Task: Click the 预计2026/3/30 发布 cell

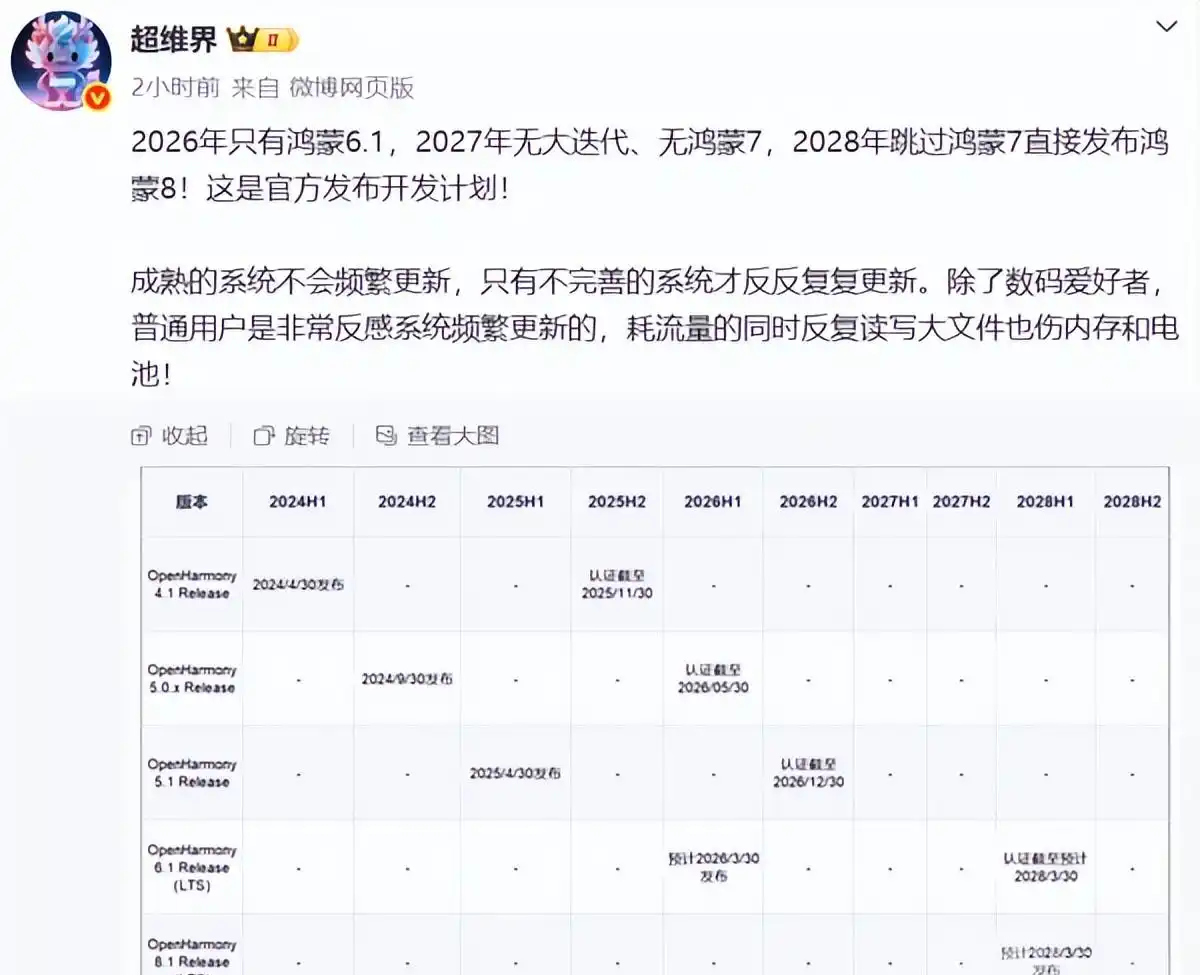Action: click(x=712, y=867)
